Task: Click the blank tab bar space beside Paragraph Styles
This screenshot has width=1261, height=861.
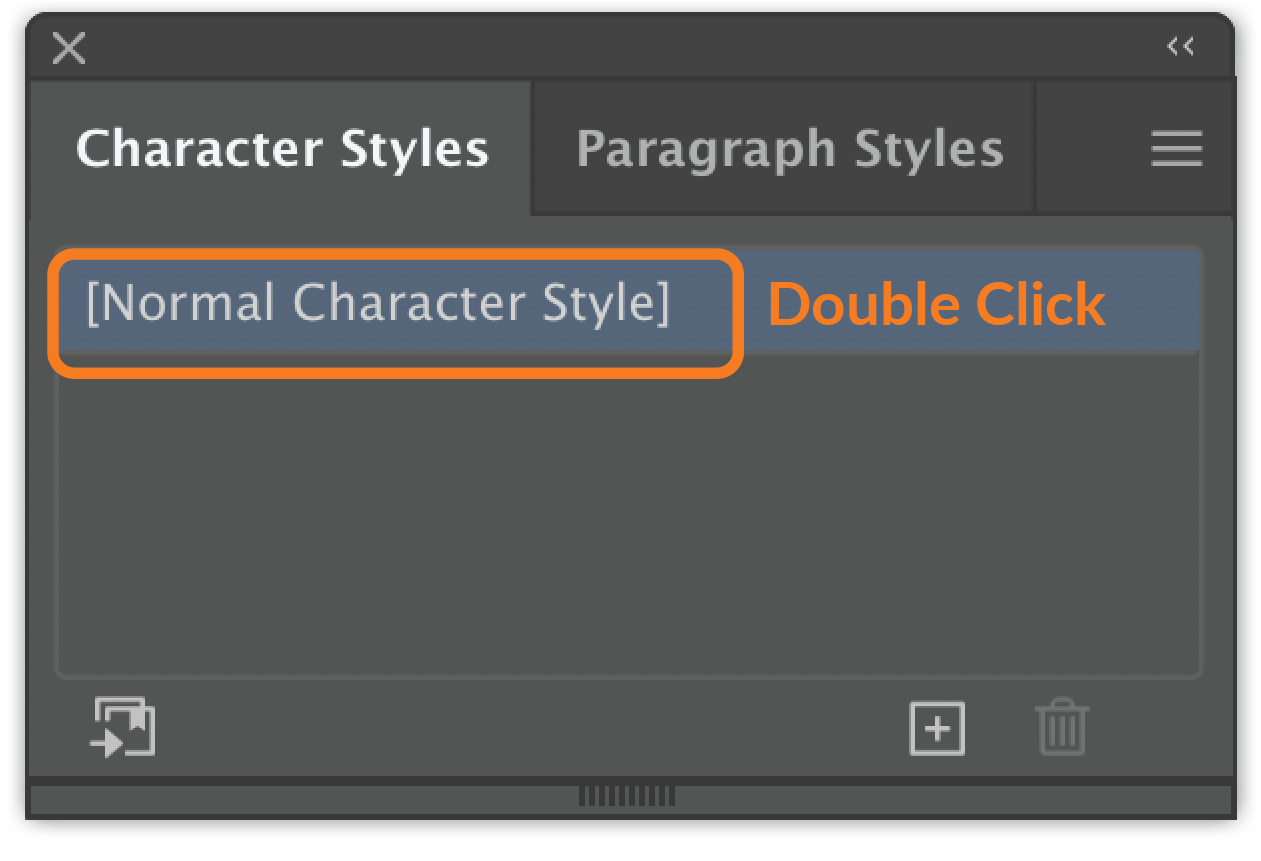Action: (x=1090, y=148)
